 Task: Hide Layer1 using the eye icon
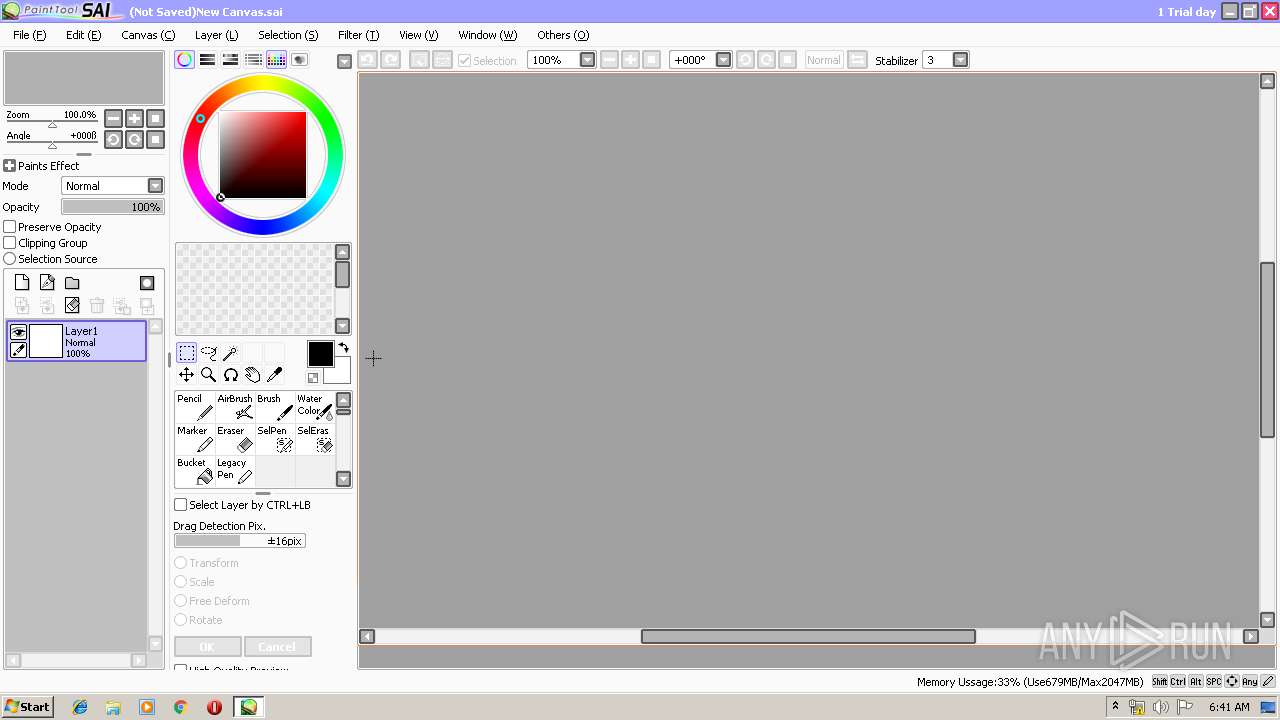(x=18, y=332)
